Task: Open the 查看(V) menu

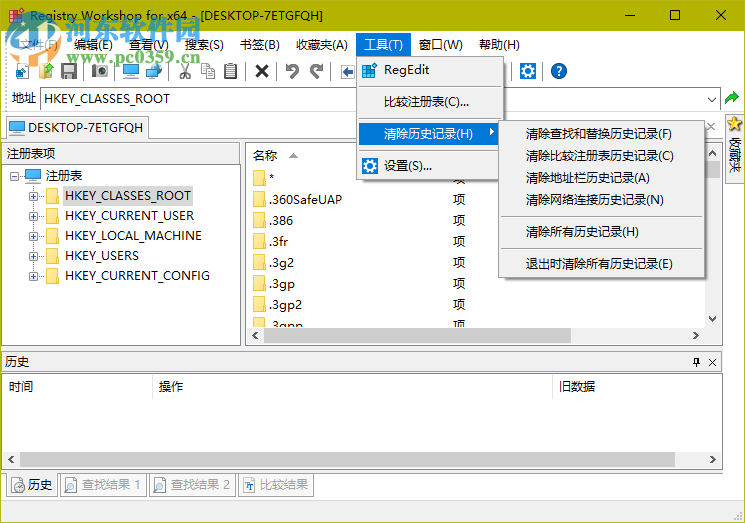Action: [149, 45]
